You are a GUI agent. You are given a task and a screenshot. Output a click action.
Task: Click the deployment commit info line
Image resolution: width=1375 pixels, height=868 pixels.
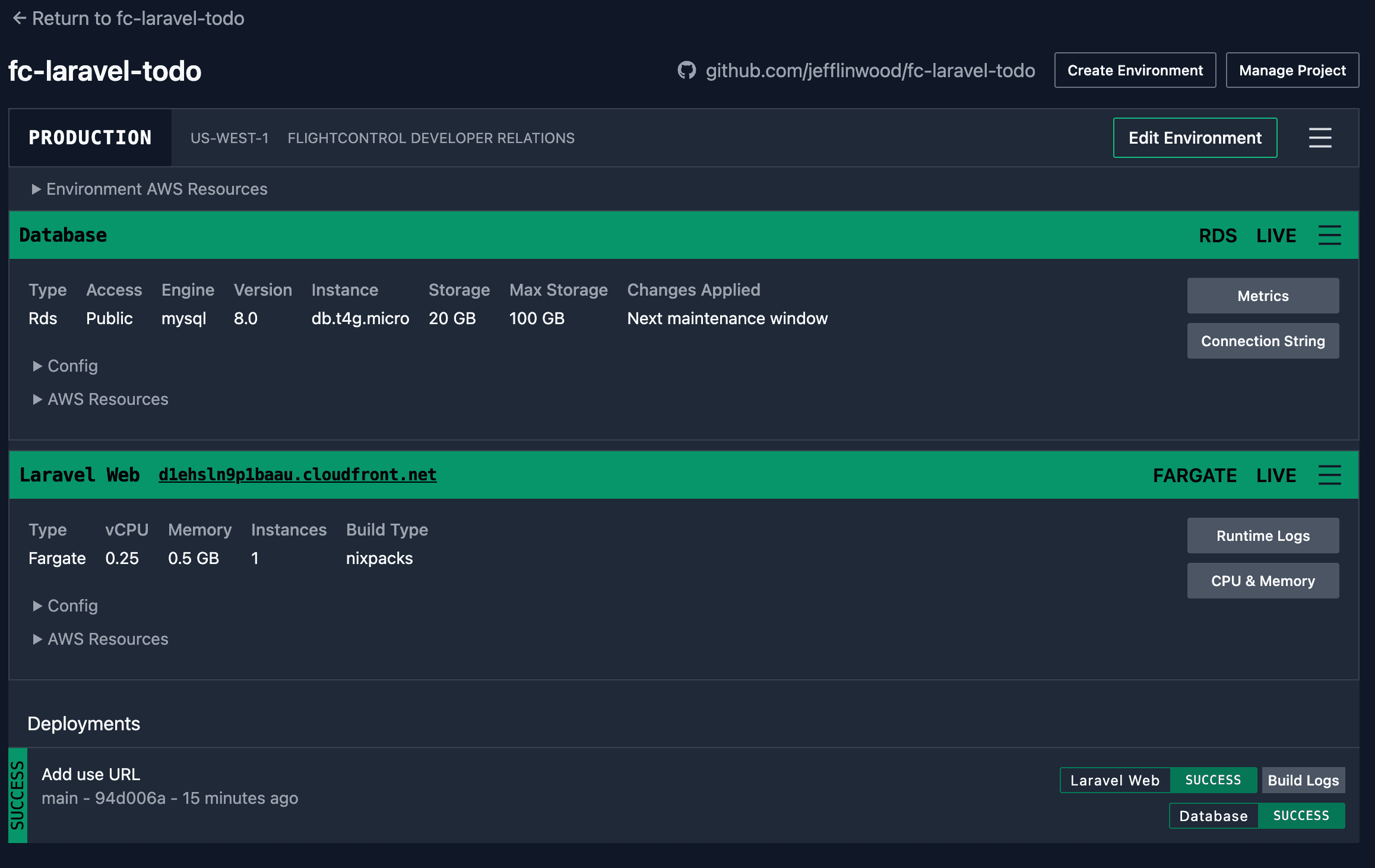[170, 798]
